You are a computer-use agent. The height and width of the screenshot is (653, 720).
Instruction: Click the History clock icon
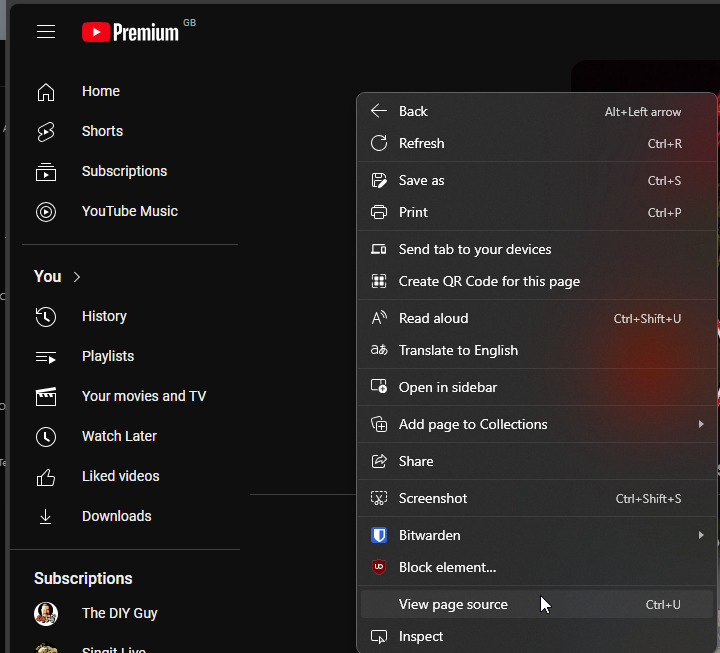point(46,316)
